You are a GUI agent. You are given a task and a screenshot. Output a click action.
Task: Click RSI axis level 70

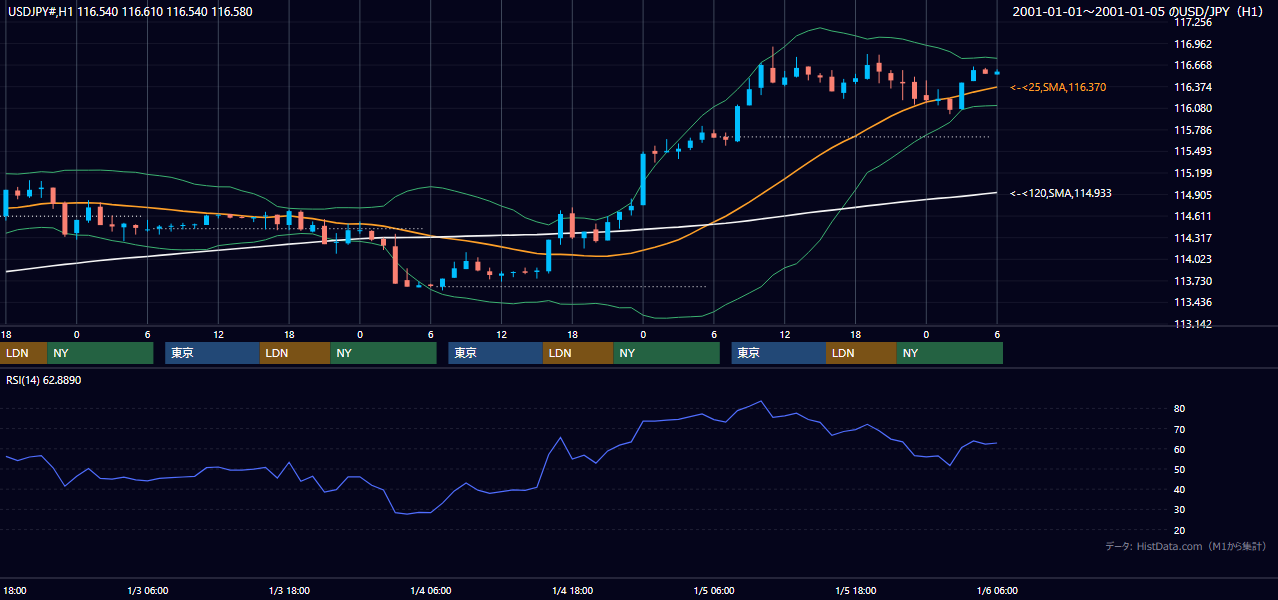pos(1179,429)
